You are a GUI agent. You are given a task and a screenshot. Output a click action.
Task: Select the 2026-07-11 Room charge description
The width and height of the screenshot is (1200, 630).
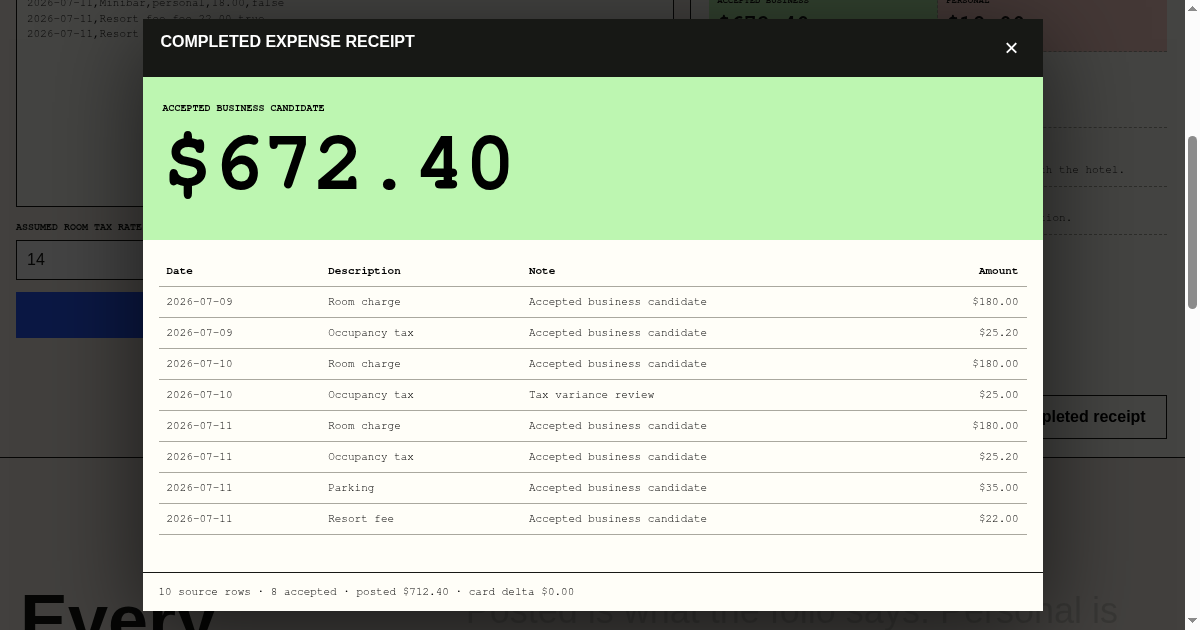click(364, 426)
